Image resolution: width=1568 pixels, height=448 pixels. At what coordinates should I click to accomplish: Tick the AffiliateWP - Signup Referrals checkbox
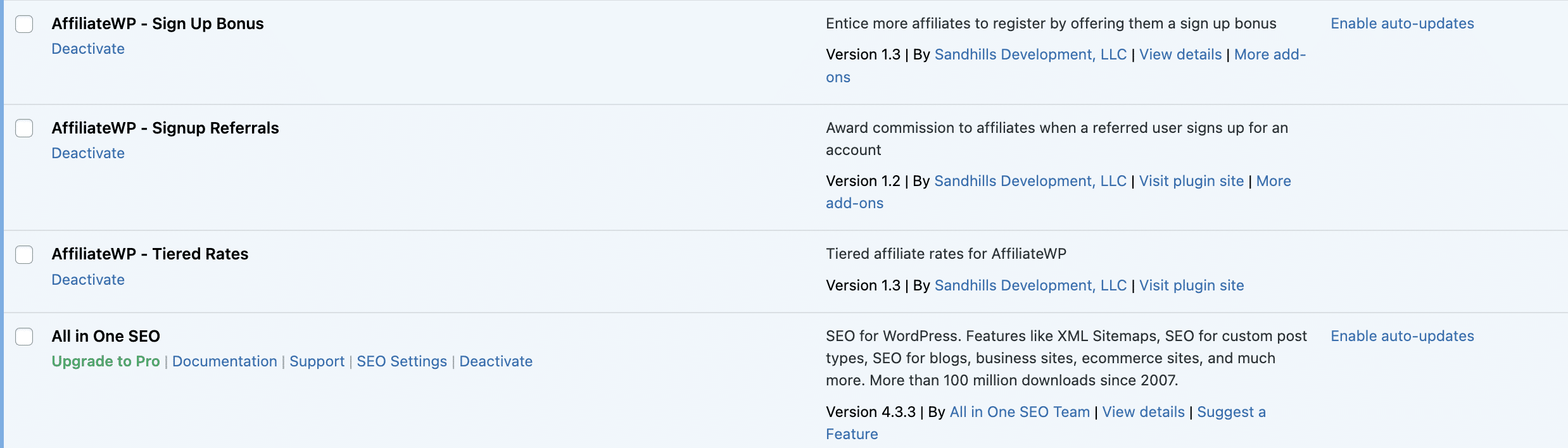pyautogui.click(x=24, y=128)
